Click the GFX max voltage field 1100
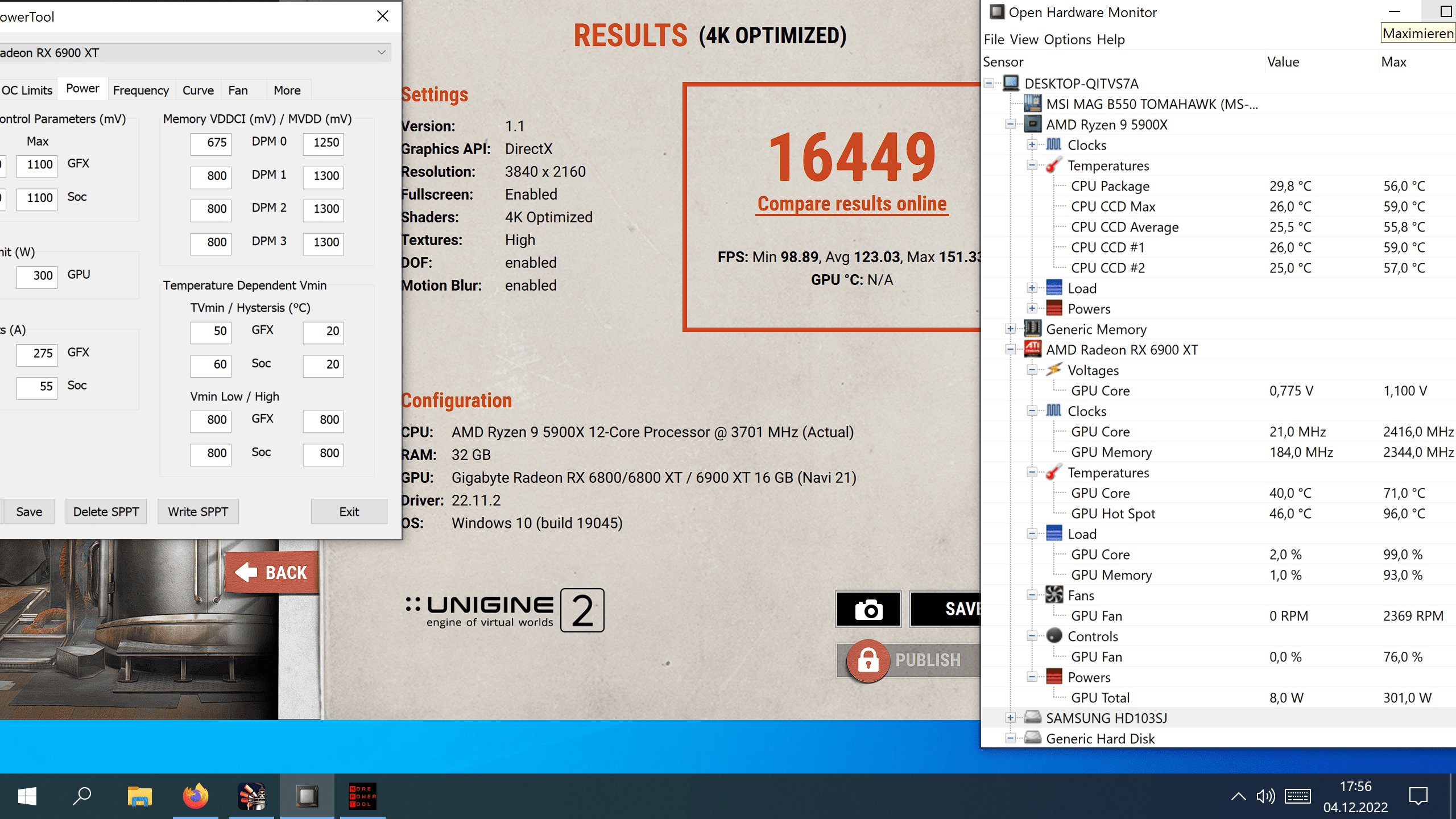This screenshot has width=1456, height=819. pyautogui.click(x=37, y=165)
